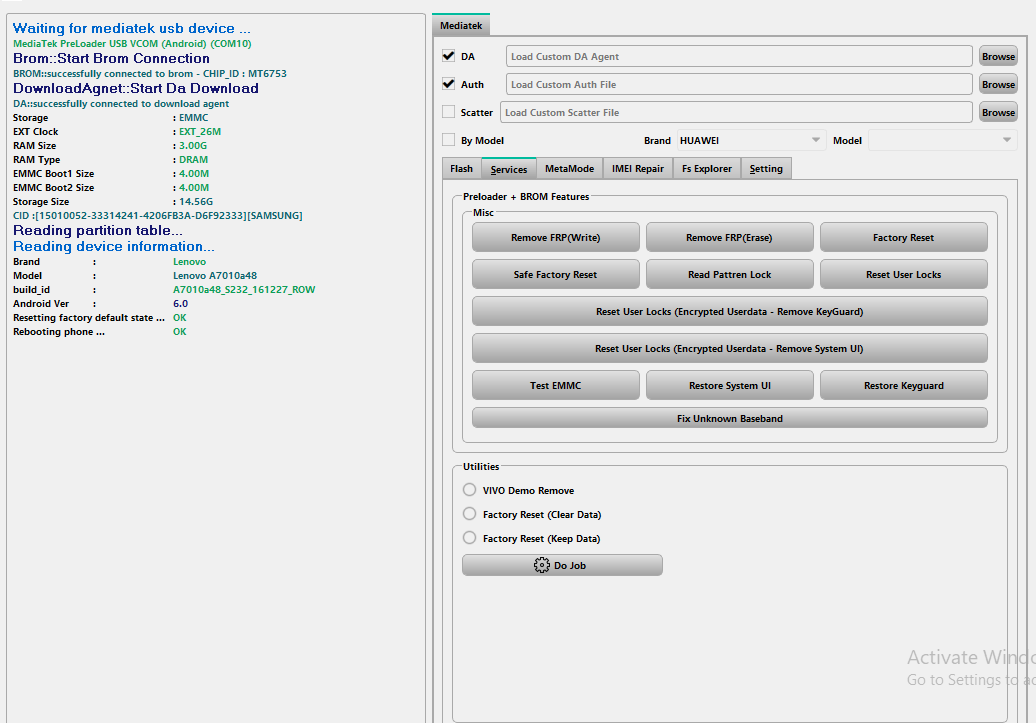The image size is (1036, 723).
Task: Click the DownloadAgnet::Start Da Download line
Action: (135, 88)
